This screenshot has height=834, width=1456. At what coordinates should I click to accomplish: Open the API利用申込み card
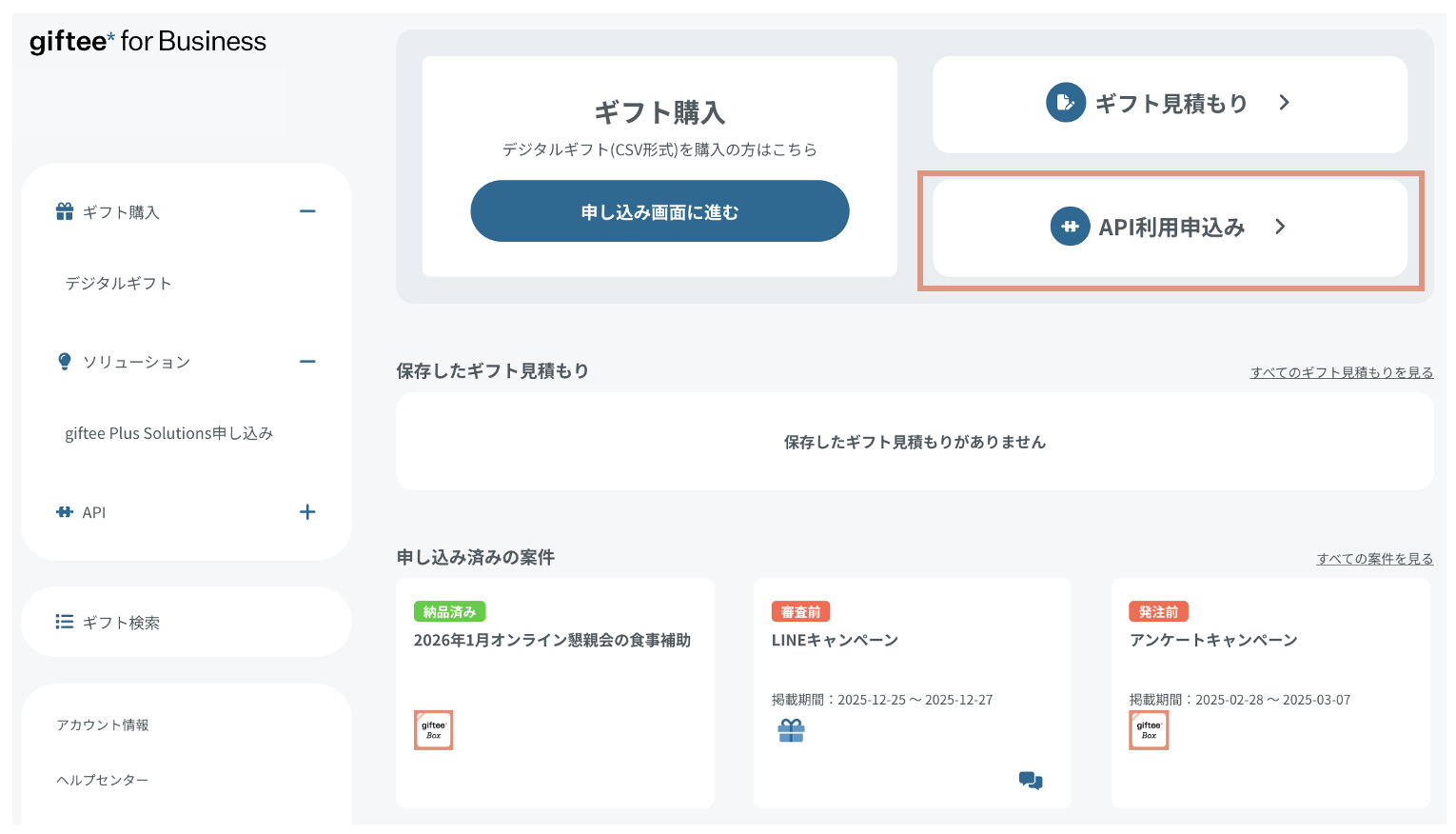(x=1170, y=228)
